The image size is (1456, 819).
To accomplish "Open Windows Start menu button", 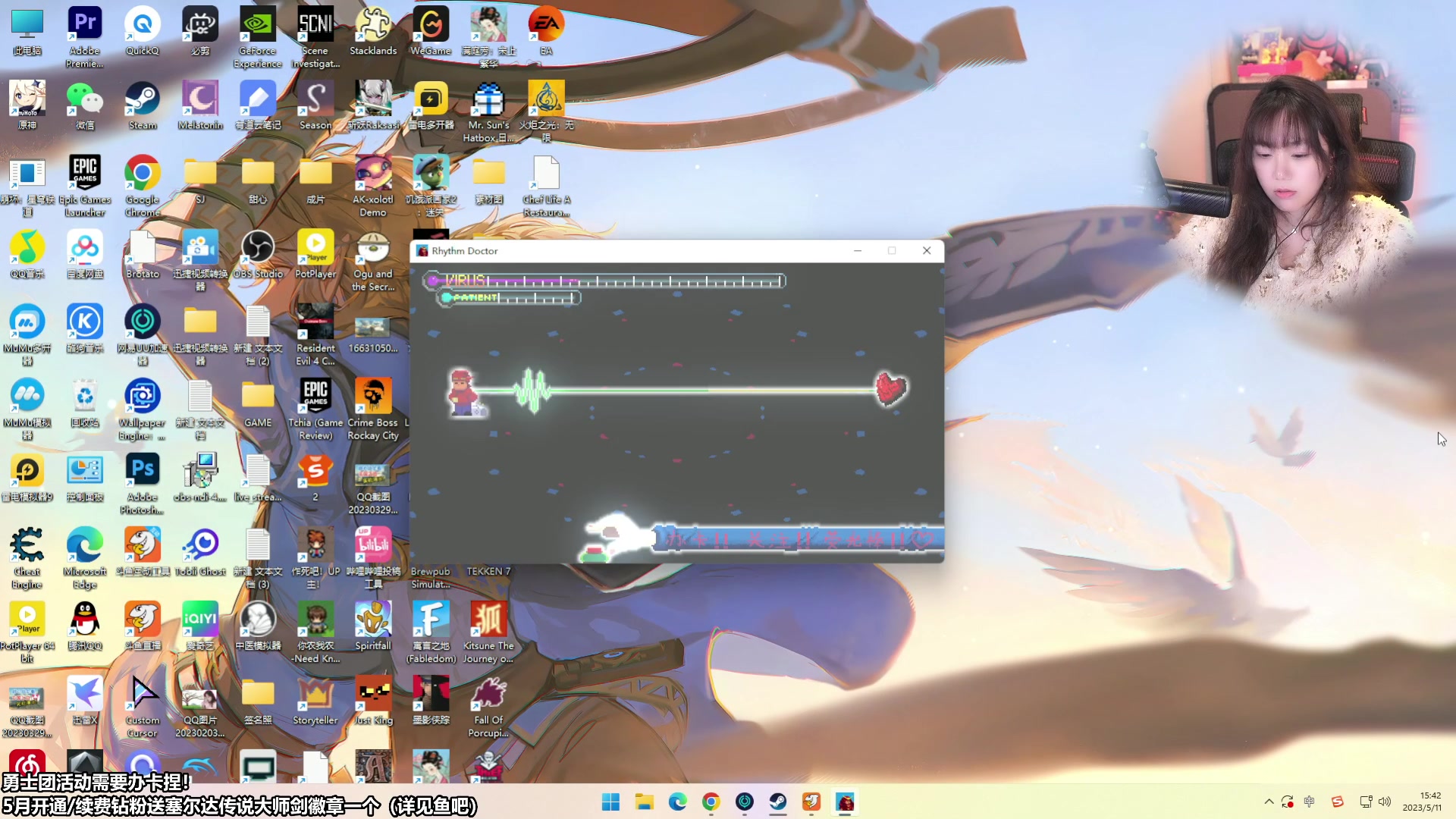I will (x=610, y=802).
